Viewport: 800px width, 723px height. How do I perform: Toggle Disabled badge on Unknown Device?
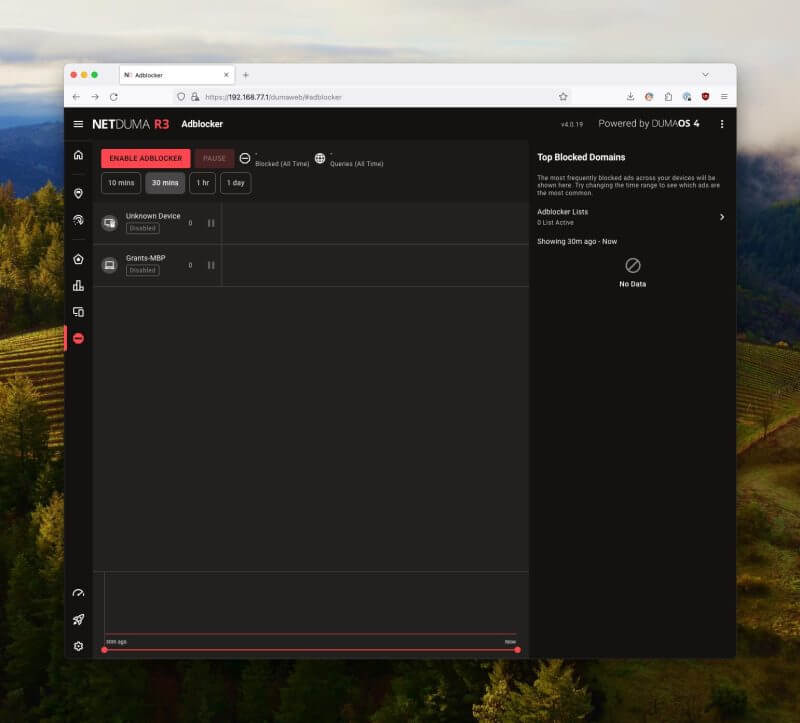pos(142,229)
